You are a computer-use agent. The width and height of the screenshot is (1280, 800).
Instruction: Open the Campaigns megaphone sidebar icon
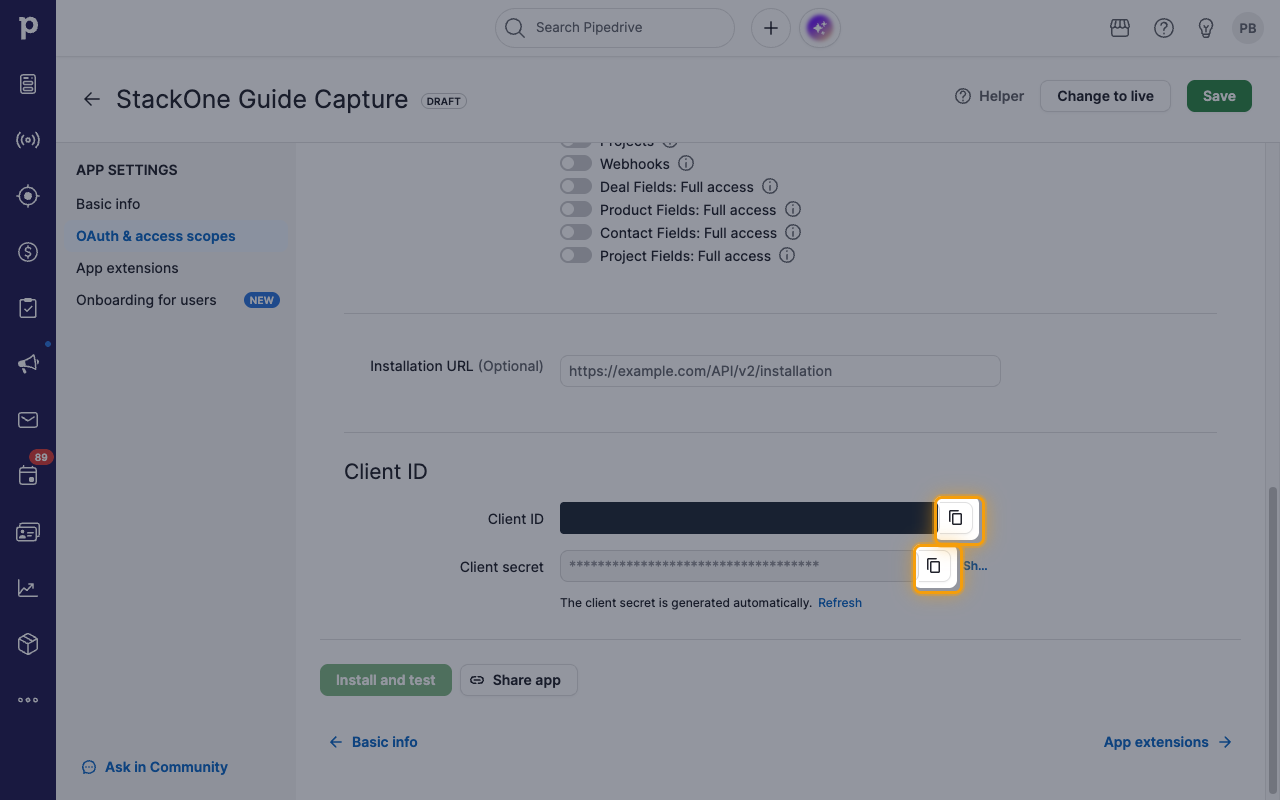(28, 364)
